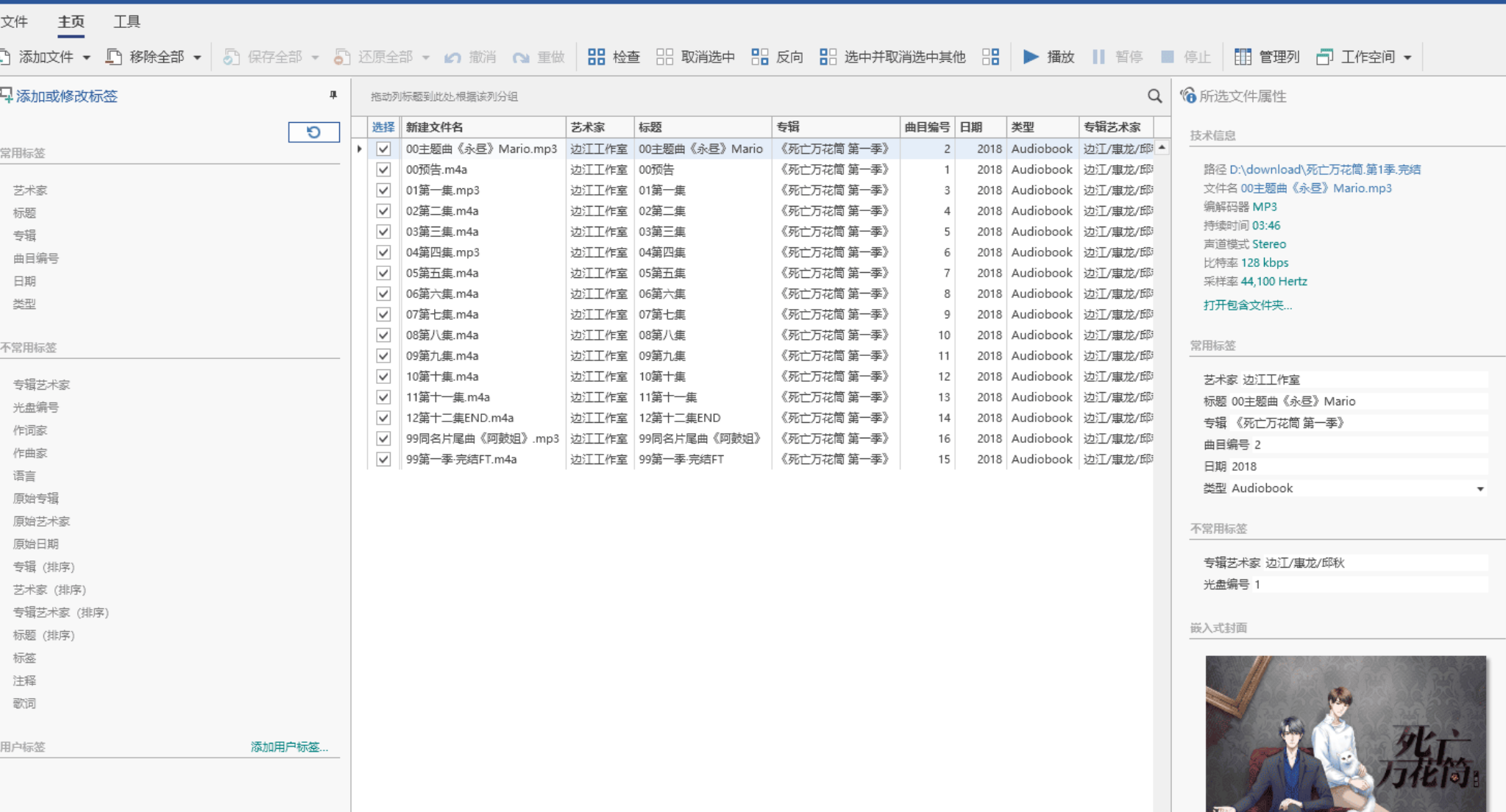The image size is (1506, 812).
Task: Click the unlabeled grid icon before Play
Action: pyautogui.click(x=991, y=57)
